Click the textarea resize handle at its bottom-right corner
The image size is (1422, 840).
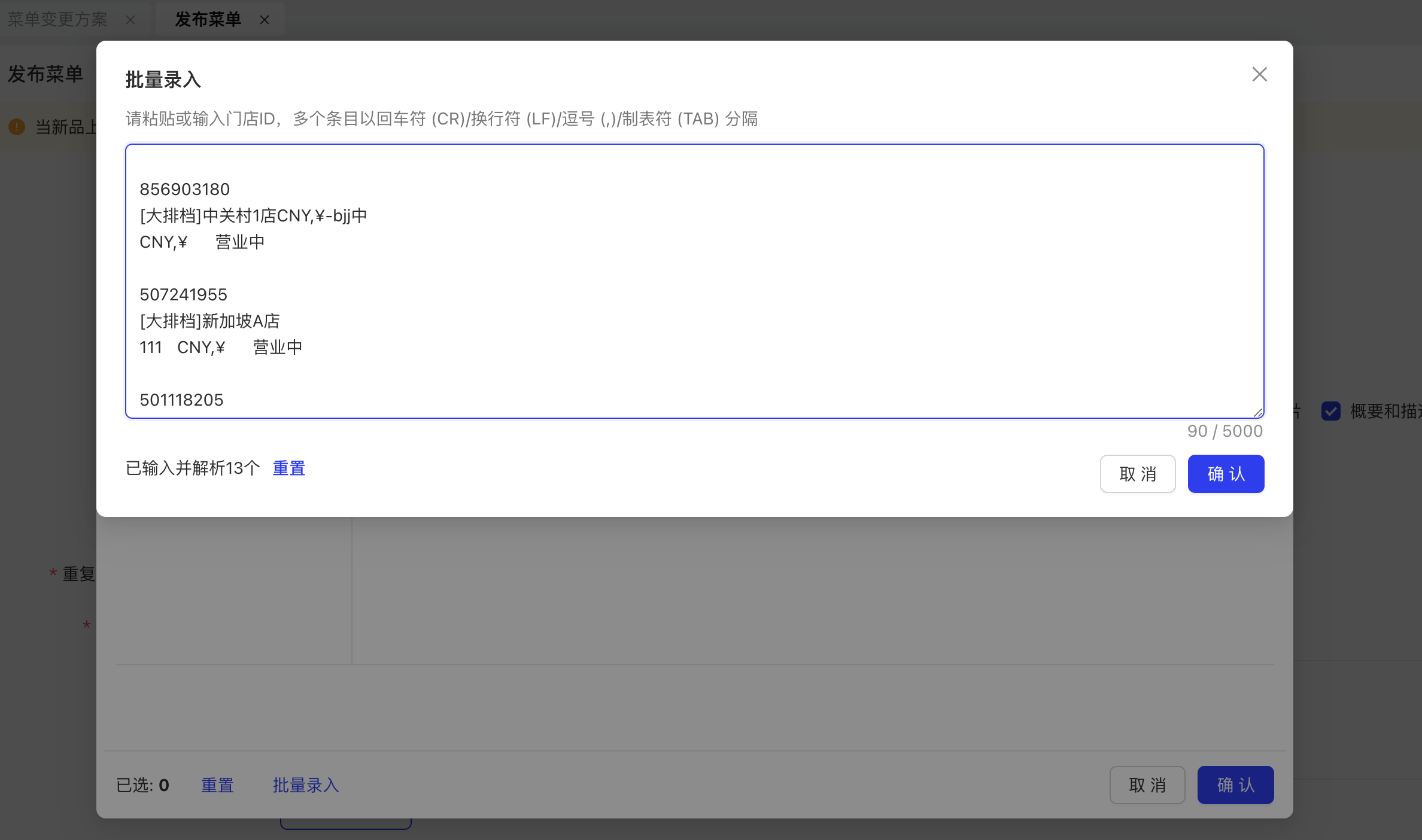(1257, 412)
